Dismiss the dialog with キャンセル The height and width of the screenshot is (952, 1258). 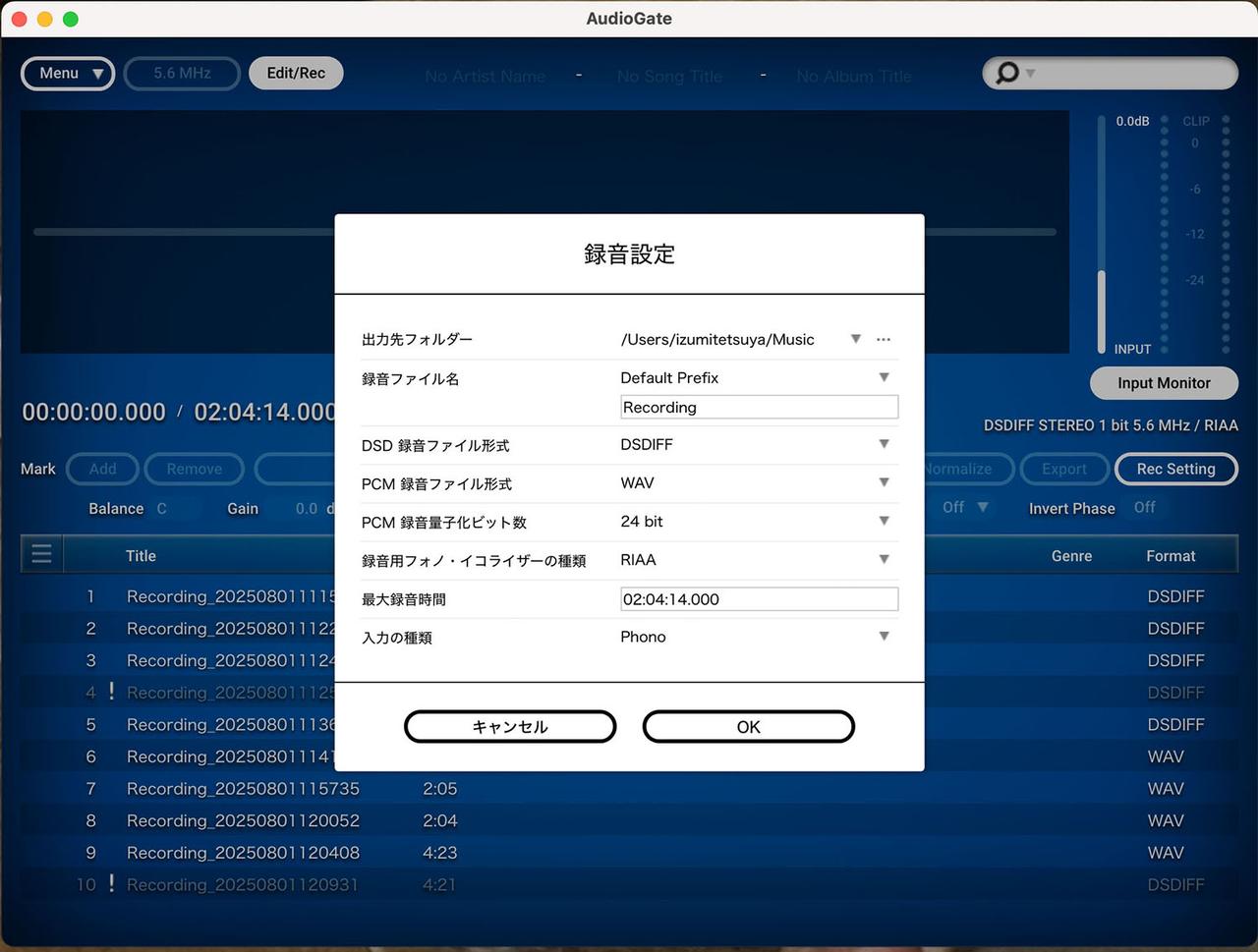coord(510,726)
